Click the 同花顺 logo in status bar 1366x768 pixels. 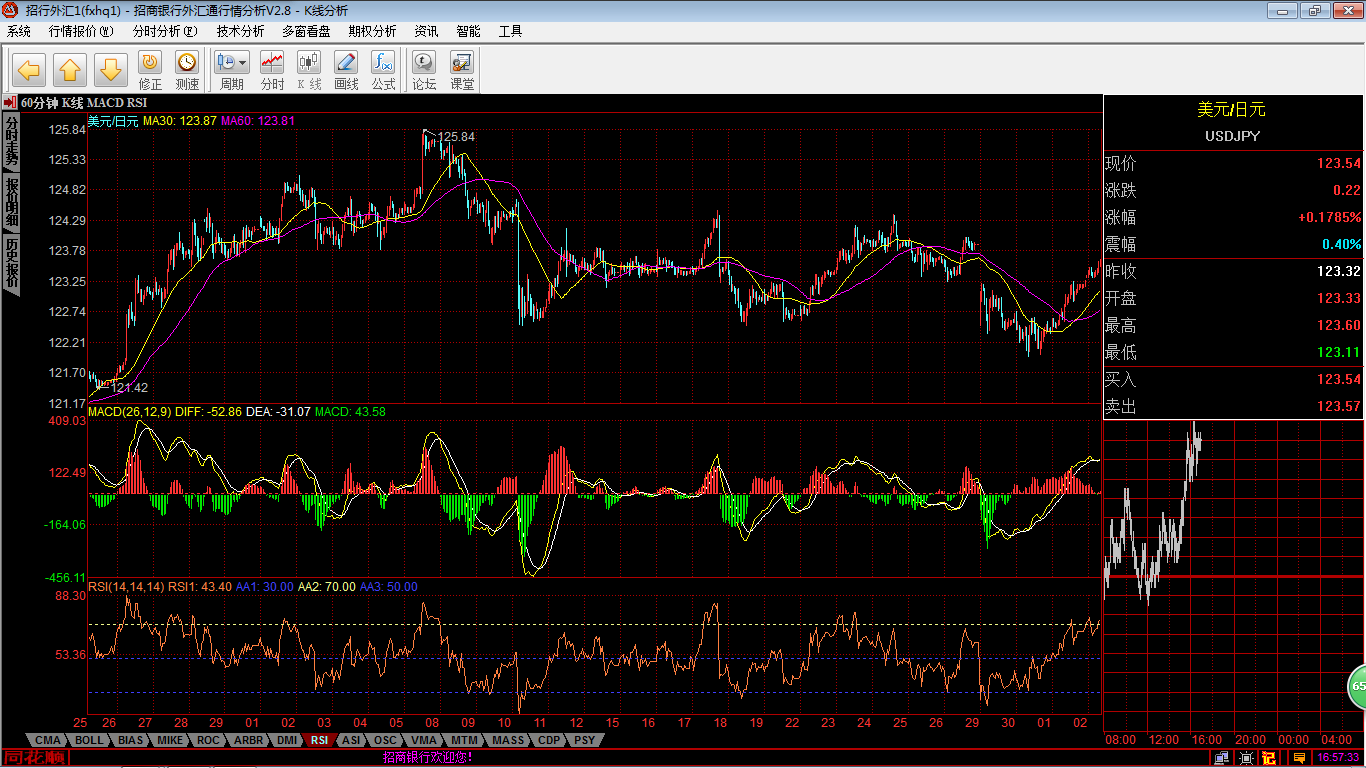pos(35,758)
